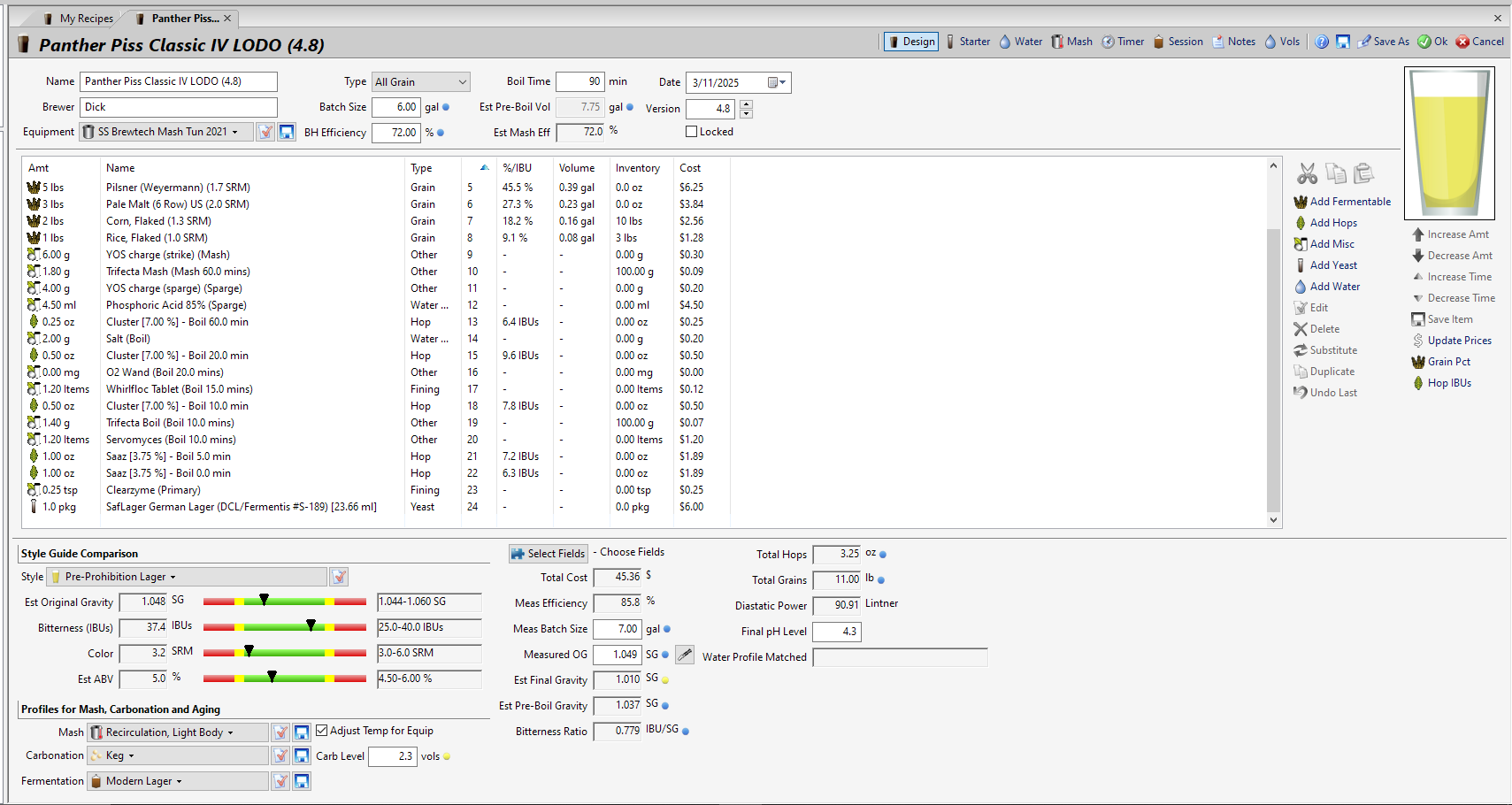Click the save icon beside Fermentation profile
The image size is (1512, 805).
(302, 781)
